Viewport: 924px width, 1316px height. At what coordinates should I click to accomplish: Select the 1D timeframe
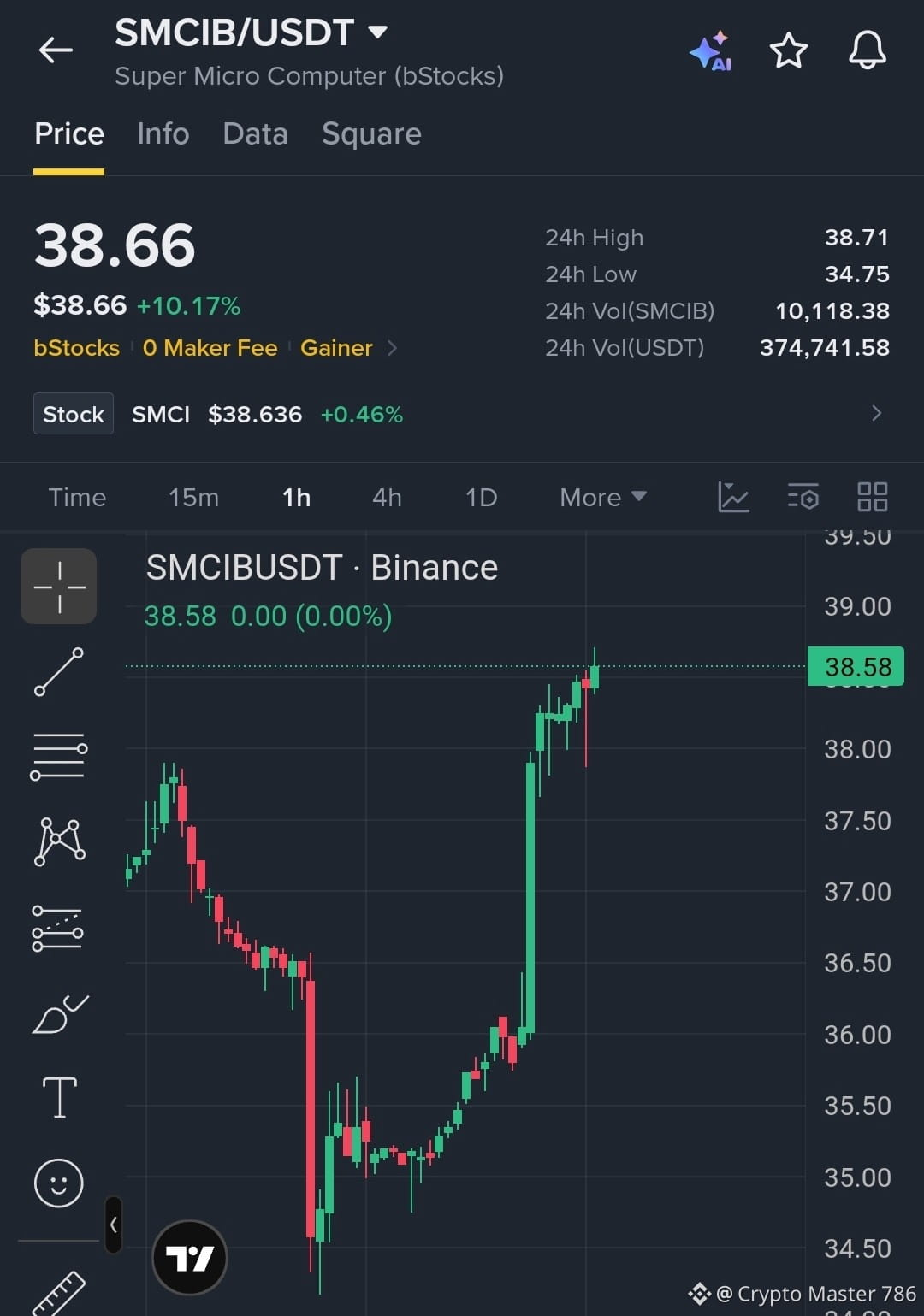[x=481, y=497]
